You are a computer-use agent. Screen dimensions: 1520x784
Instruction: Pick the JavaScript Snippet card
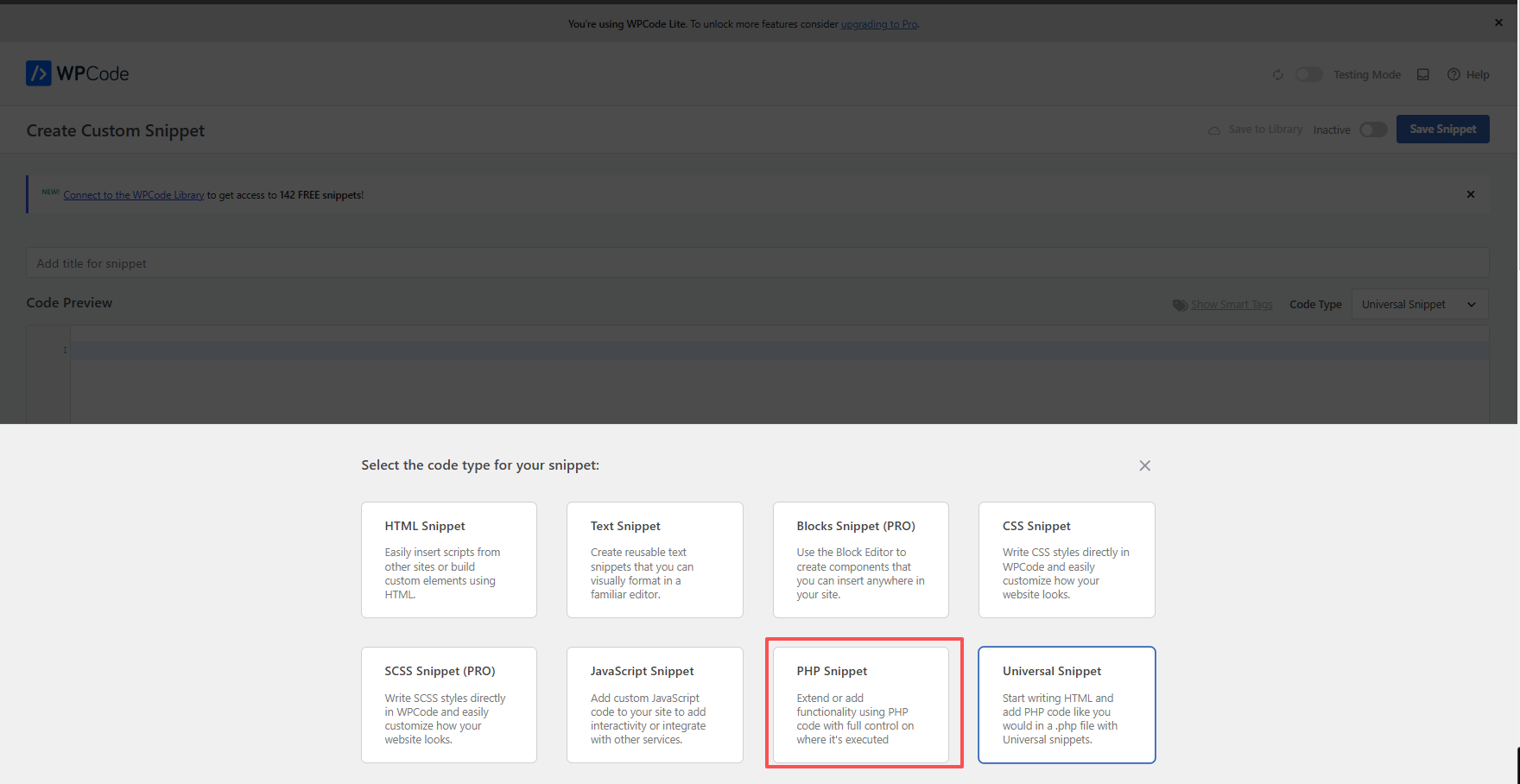pos(655,705)
